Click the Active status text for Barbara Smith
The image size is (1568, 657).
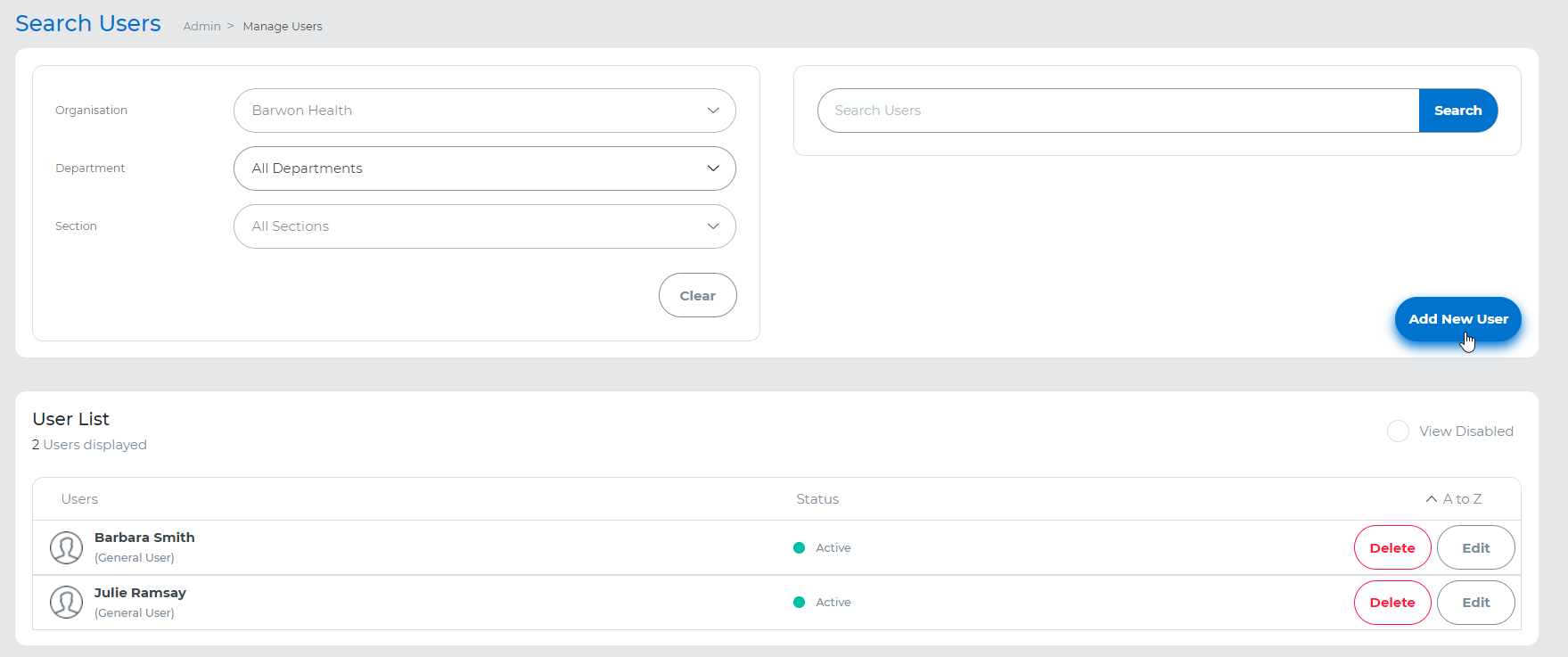click(833, 548)
